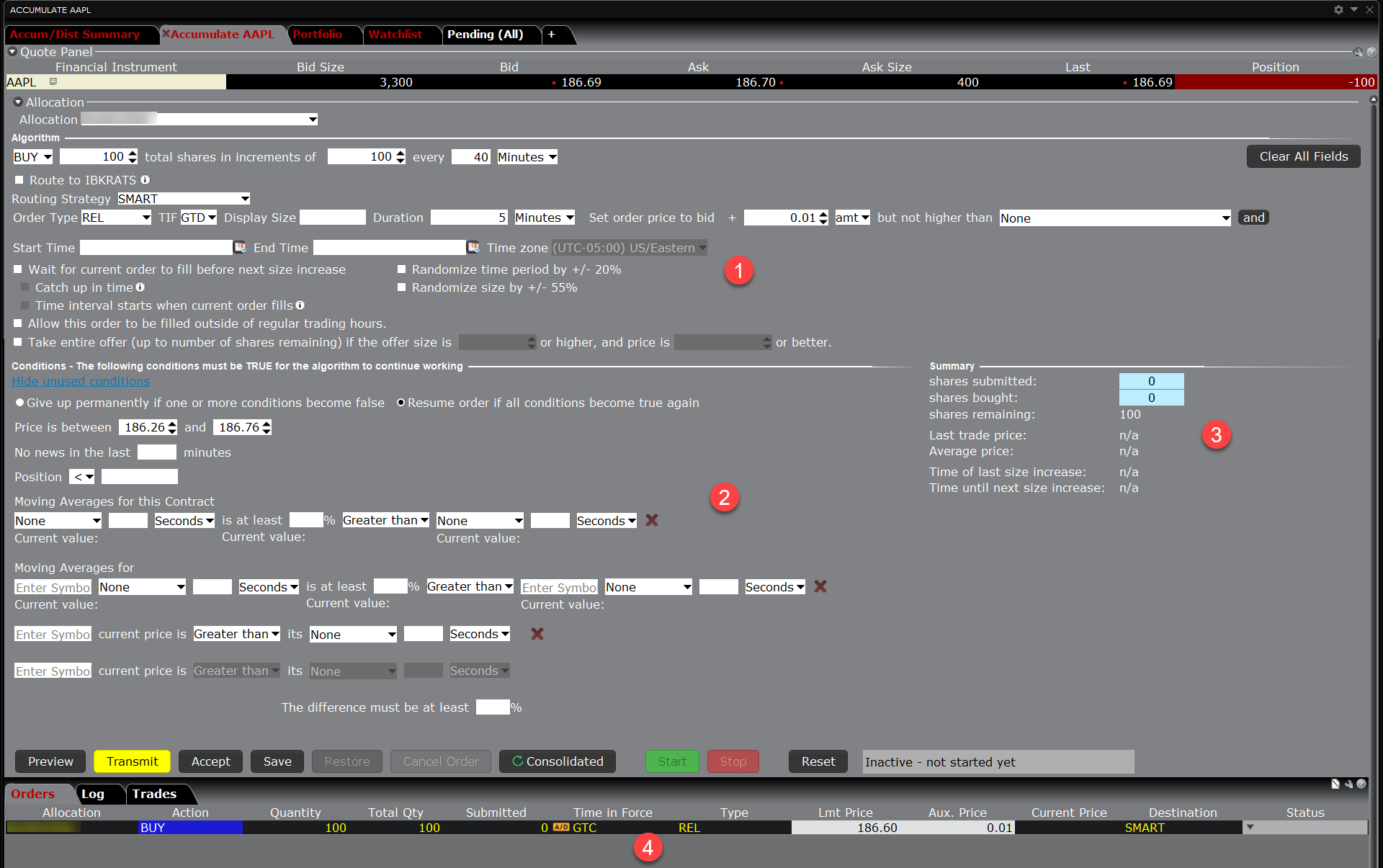Adjust the 0.01 price offset stepper
1383x868 pixels.
pos(823,218)
